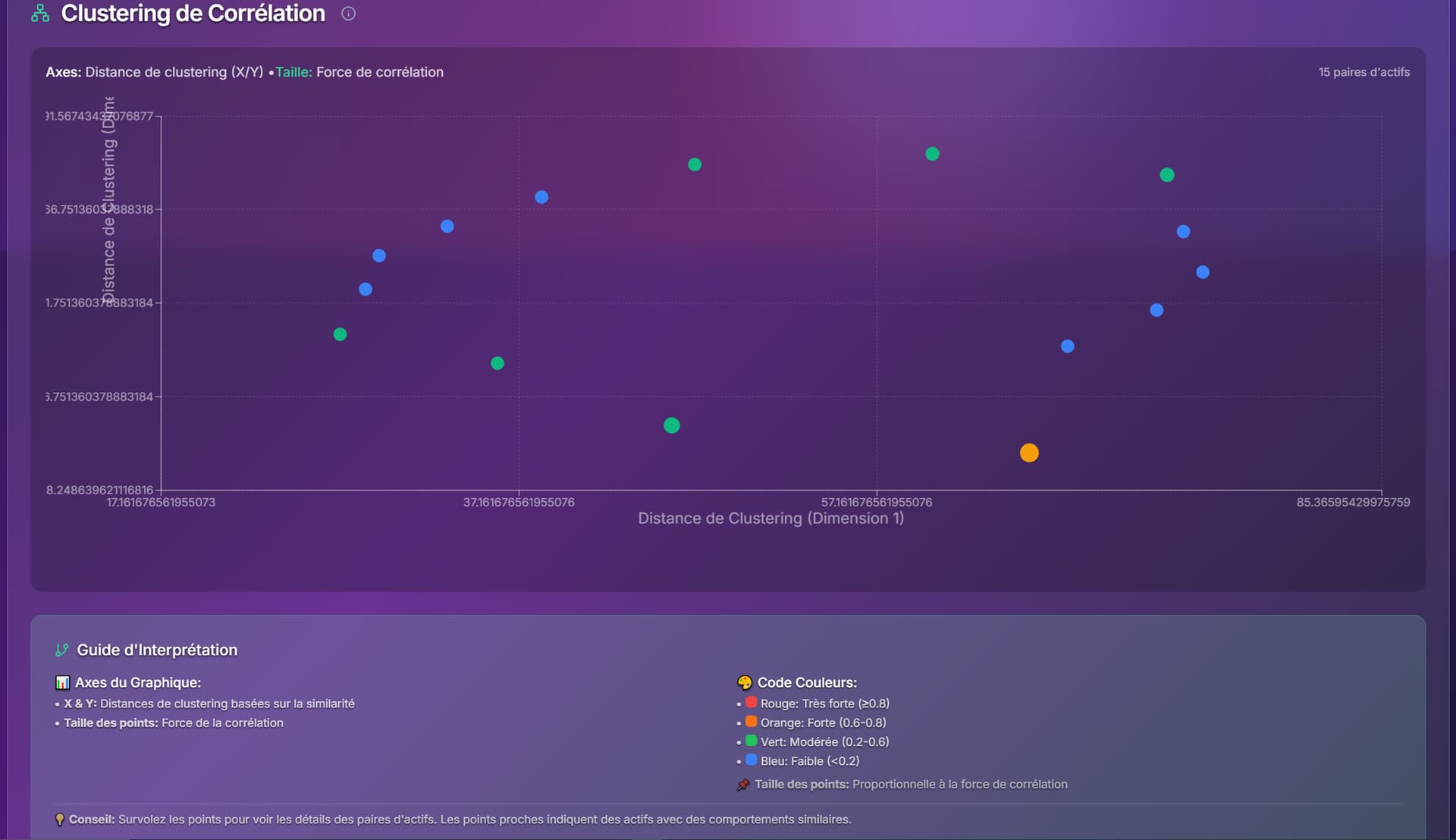This screenshot has width=1456, height=840.
Task: Click the topmost green point in the chart
Action: [933, 154]
